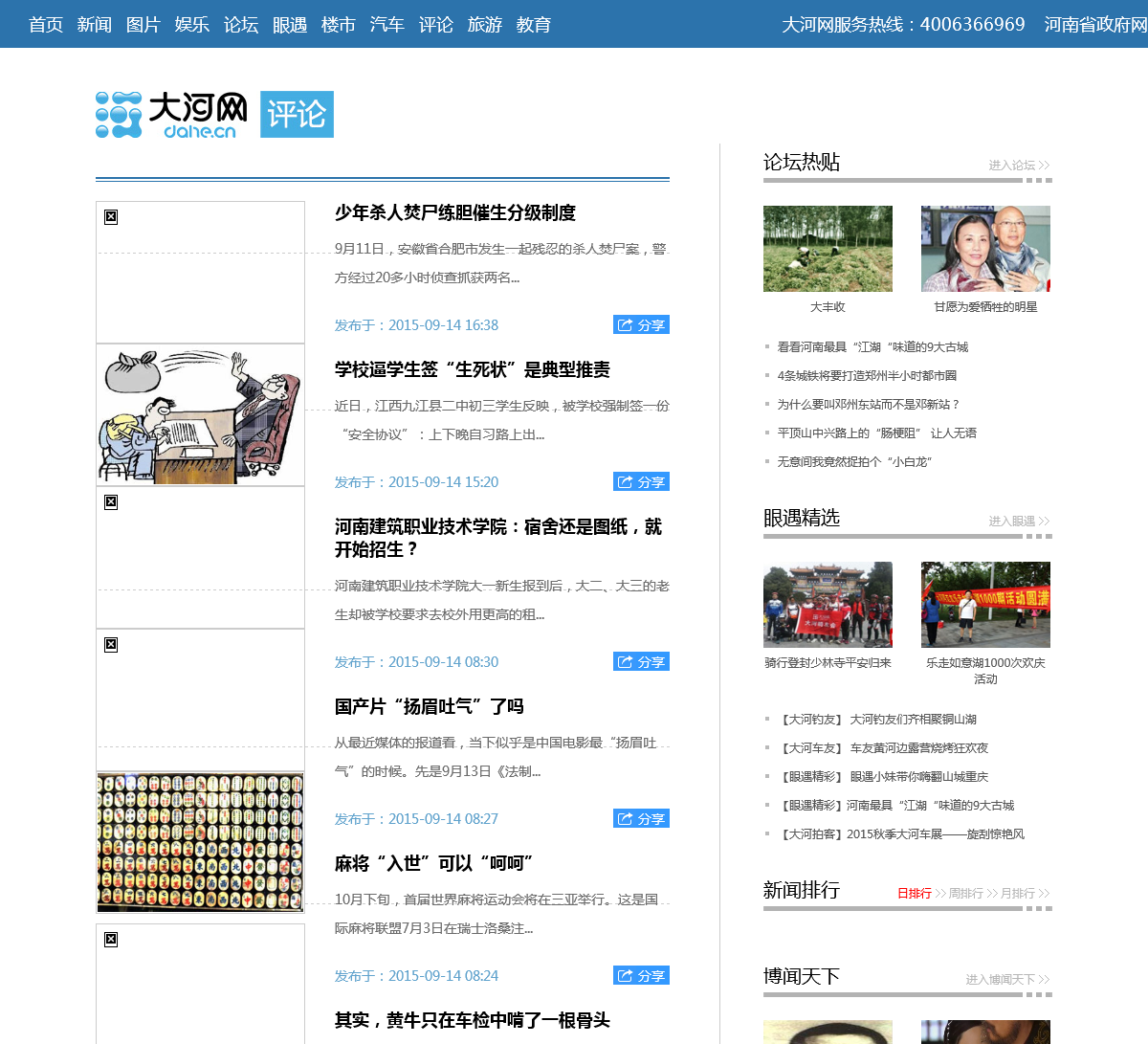Image resolution: width=1148 pixels, height=1044 pixels.
Task: Open the 大丰收 harvest photo
Action: [828, 249]
